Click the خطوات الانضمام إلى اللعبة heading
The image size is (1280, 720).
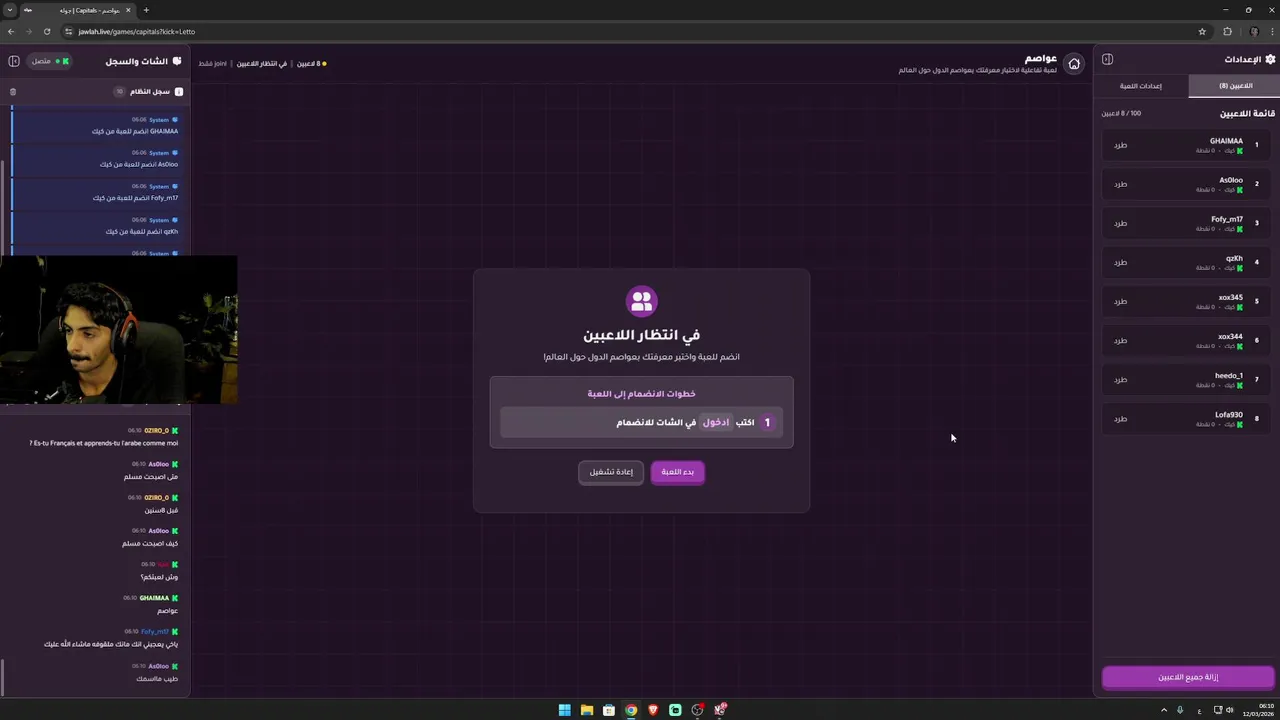tap(641, 393)
